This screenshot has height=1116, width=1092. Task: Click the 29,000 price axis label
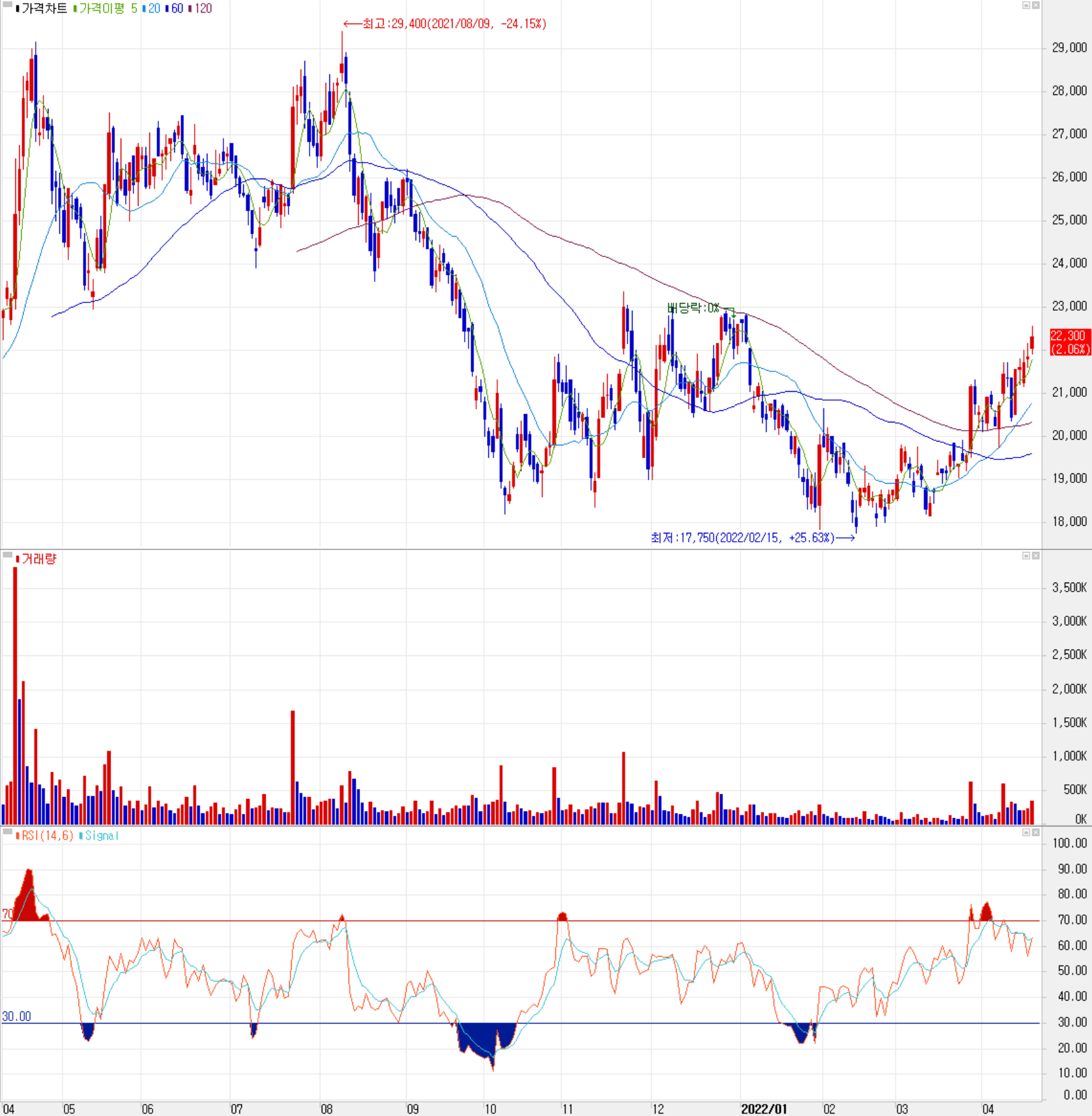click(1069, 48)
